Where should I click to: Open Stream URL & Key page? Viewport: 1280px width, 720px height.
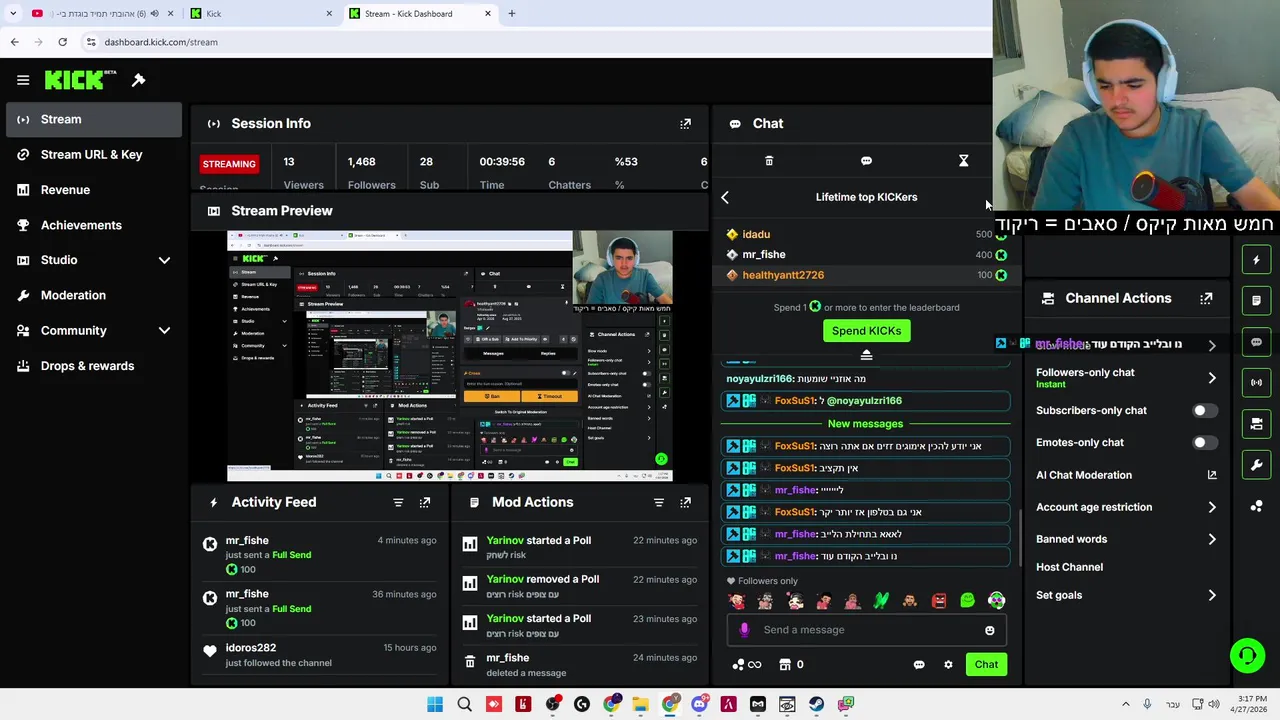[x=94, y=155]
